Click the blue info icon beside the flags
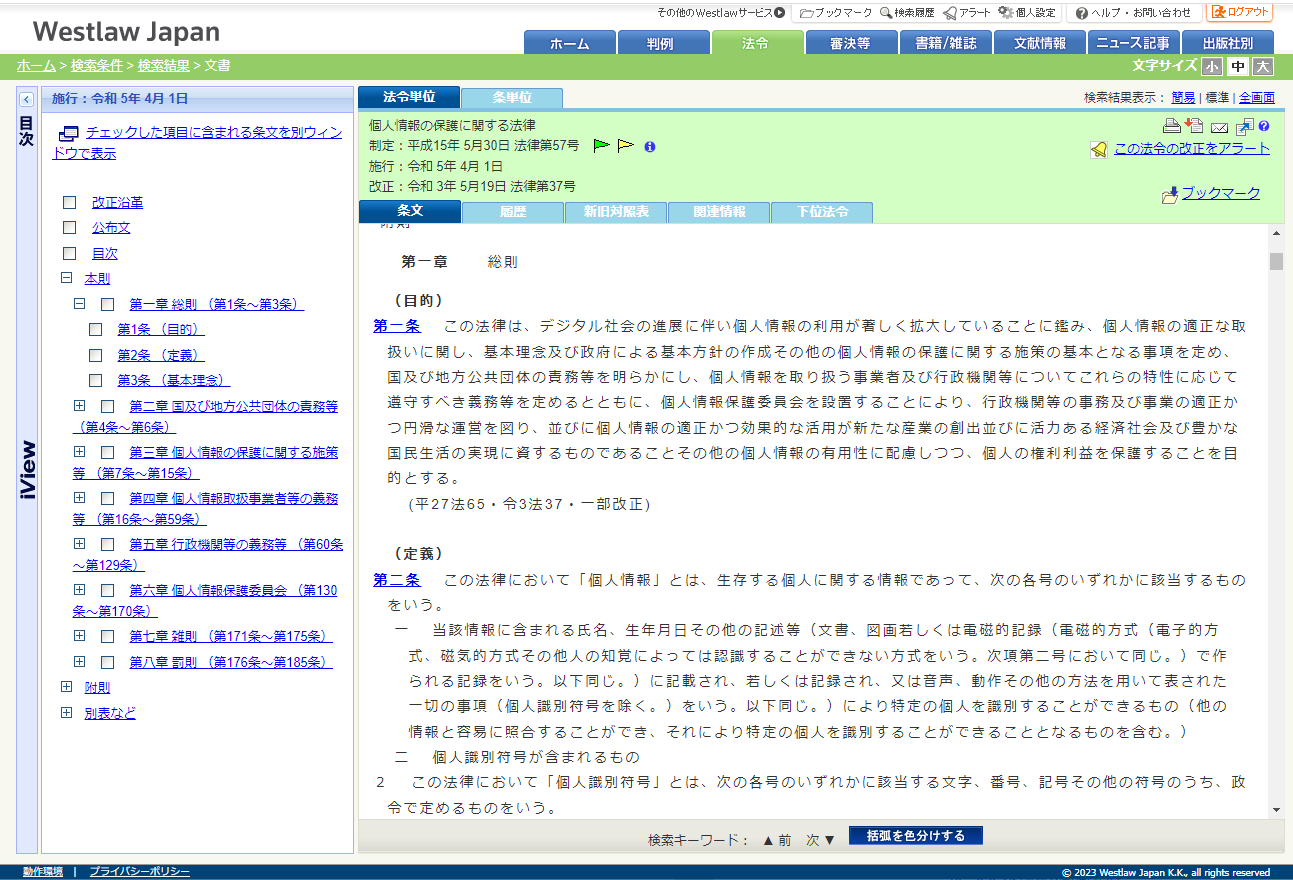This screenshot has width=1293, height=880. coord(649,146)
